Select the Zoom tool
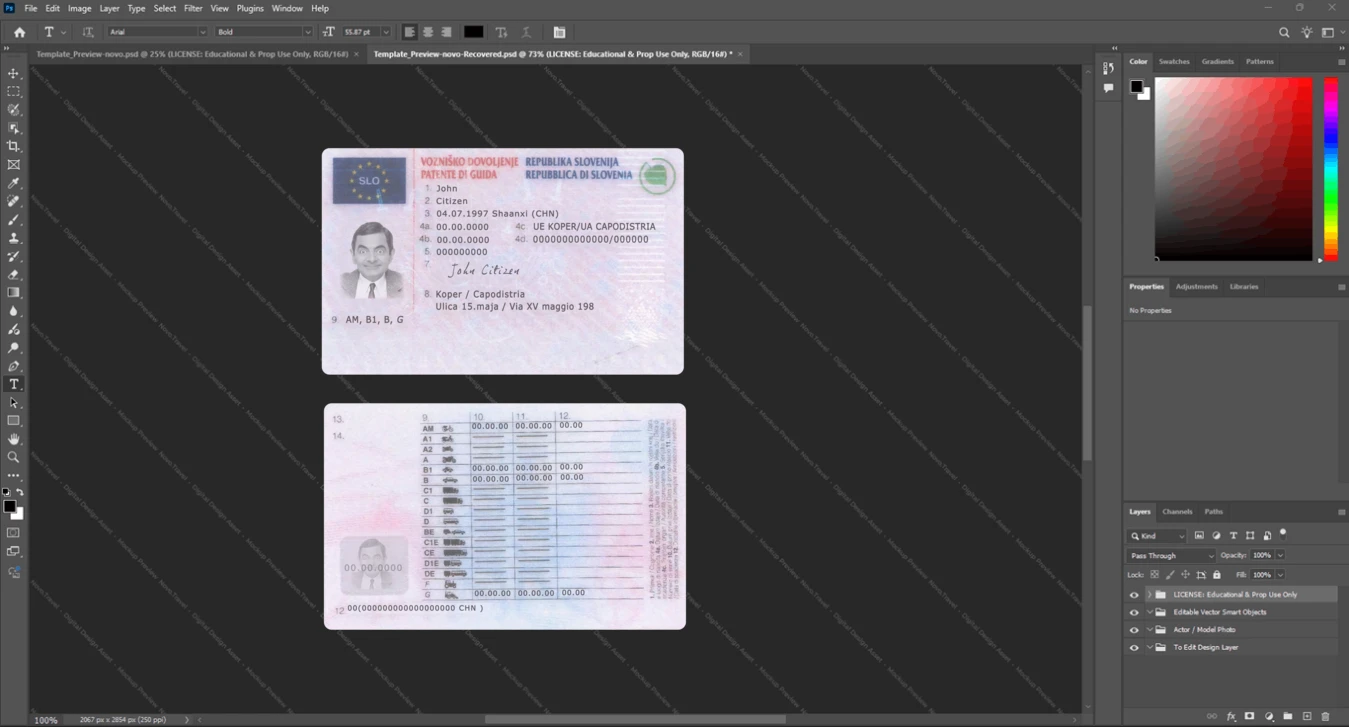 (14, 457)
